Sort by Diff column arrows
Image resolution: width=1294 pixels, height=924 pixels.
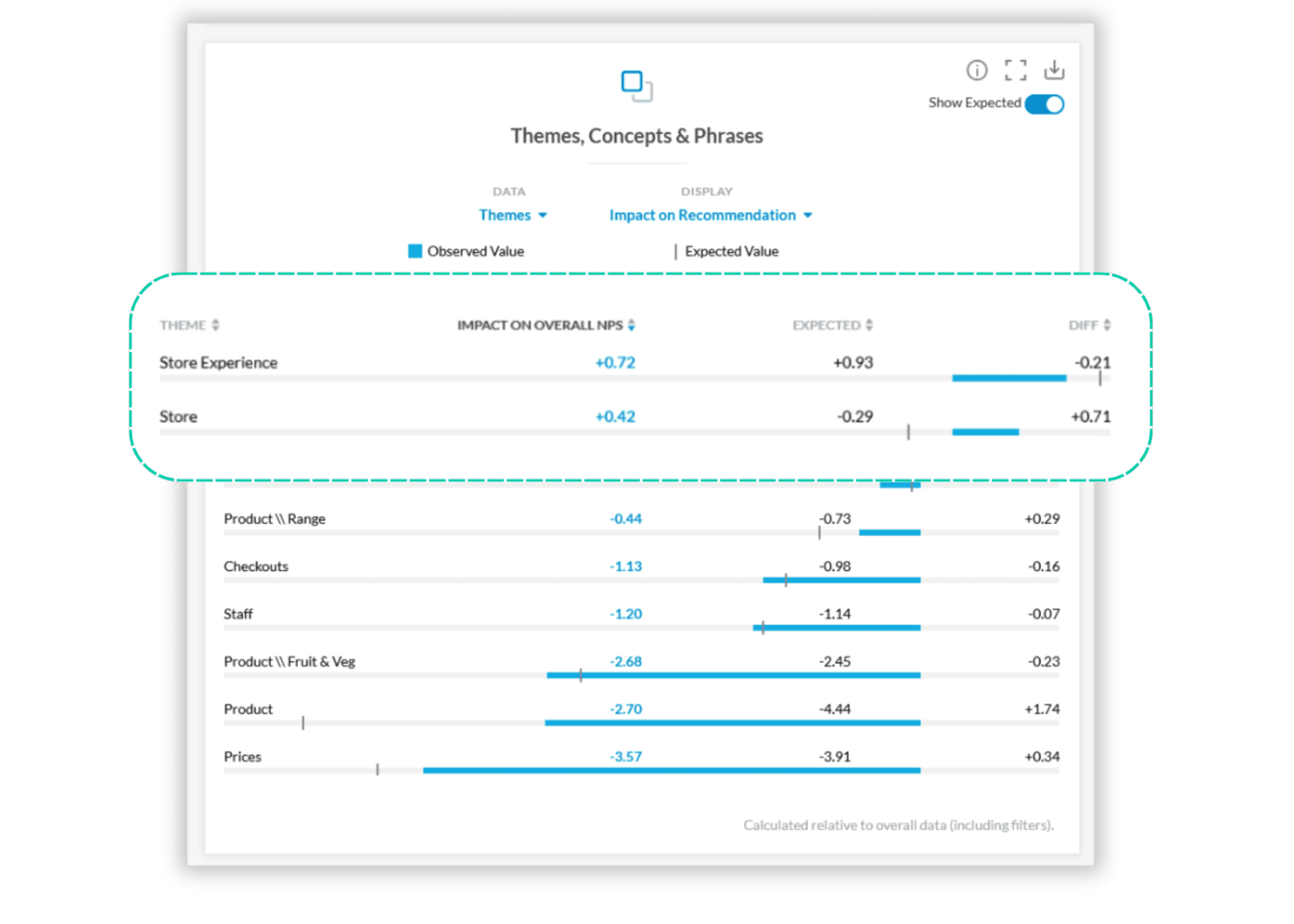pos(1107,325)
